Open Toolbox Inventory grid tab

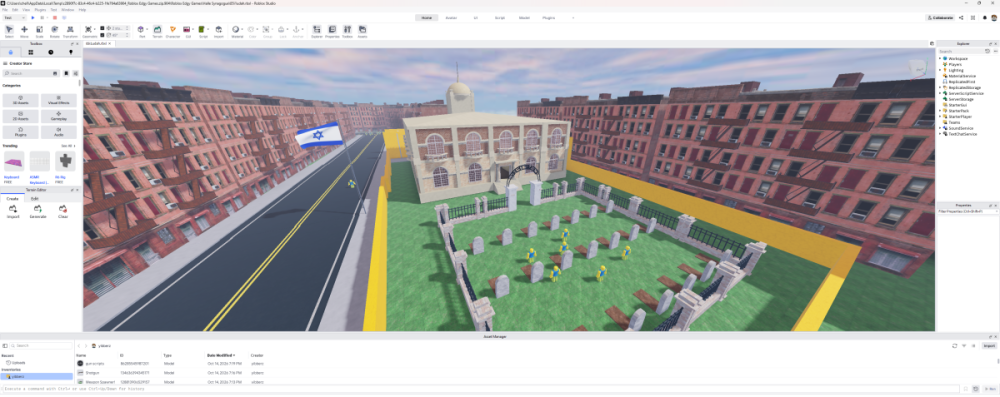(31, 52)
